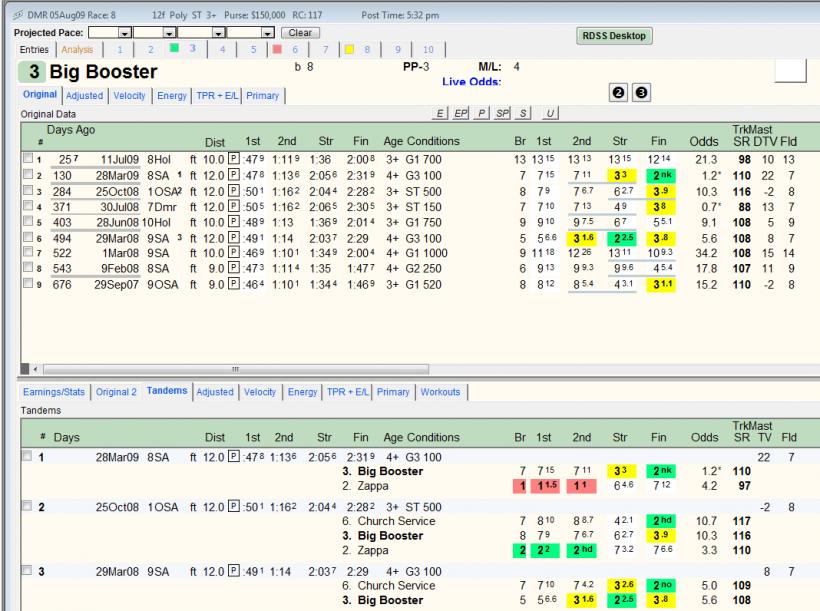The image size is (820, 611).
Task: Open the Earnings/Stats tab
Action: 54,392
